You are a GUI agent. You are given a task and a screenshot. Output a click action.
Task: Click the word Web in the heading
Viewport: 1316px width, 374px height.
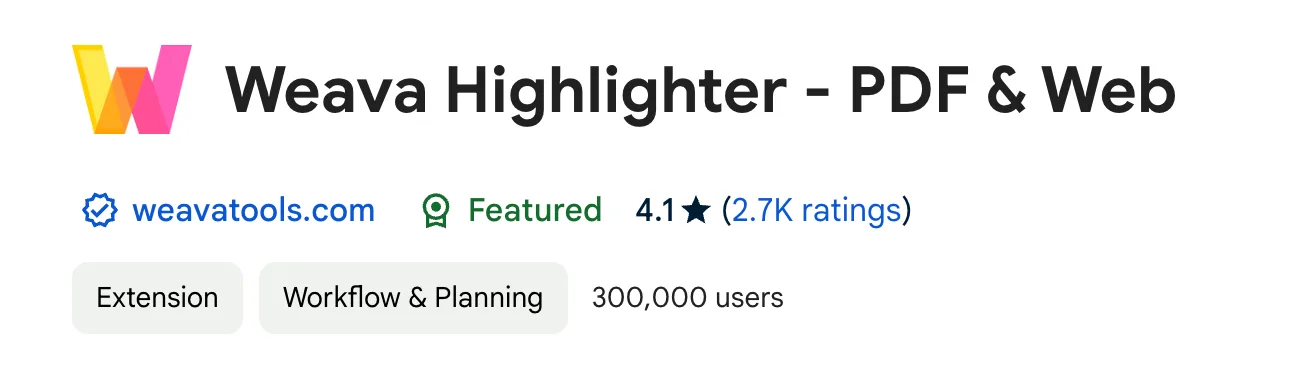pos(1109,91)
